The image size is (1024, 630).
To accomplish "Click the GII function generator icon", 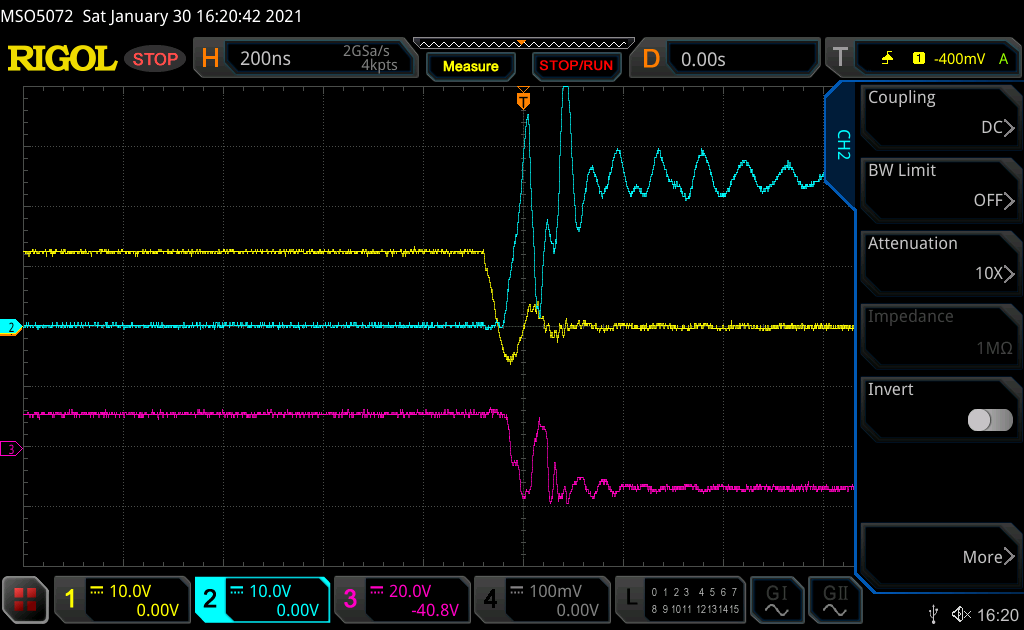I will tap(835, 600).
